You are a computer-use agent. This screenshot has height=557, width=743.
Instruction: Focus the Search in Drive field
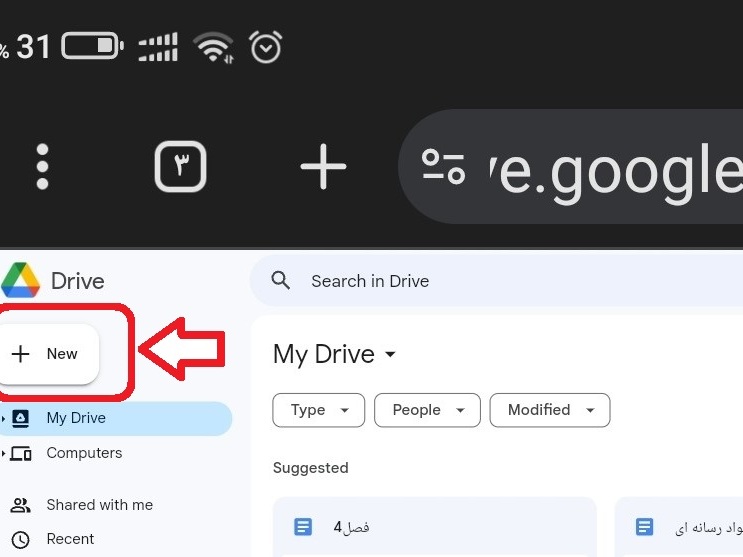point(496,281)
